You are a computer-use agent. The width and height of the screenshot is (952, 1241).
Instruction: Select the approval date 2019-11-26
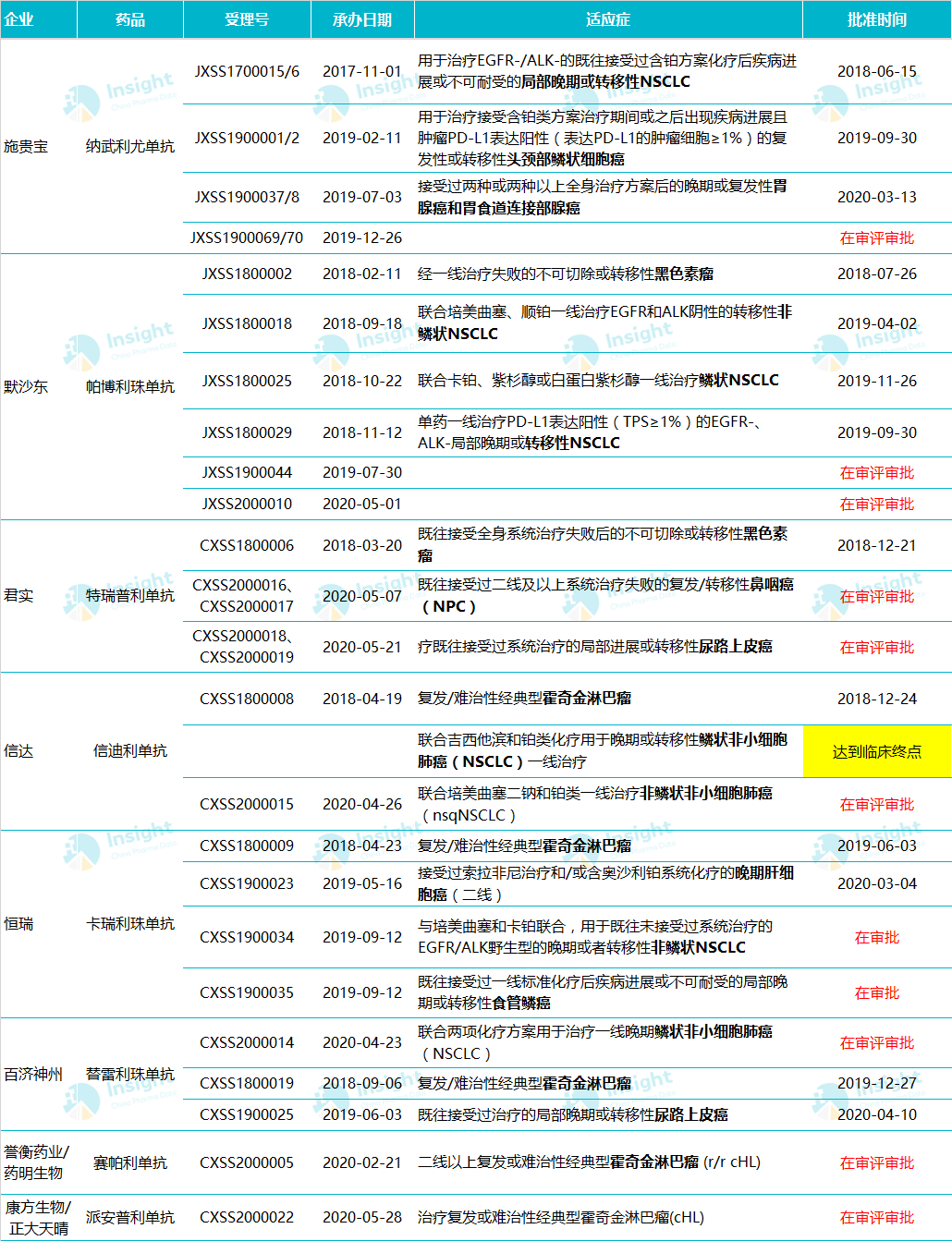[877, 381]
